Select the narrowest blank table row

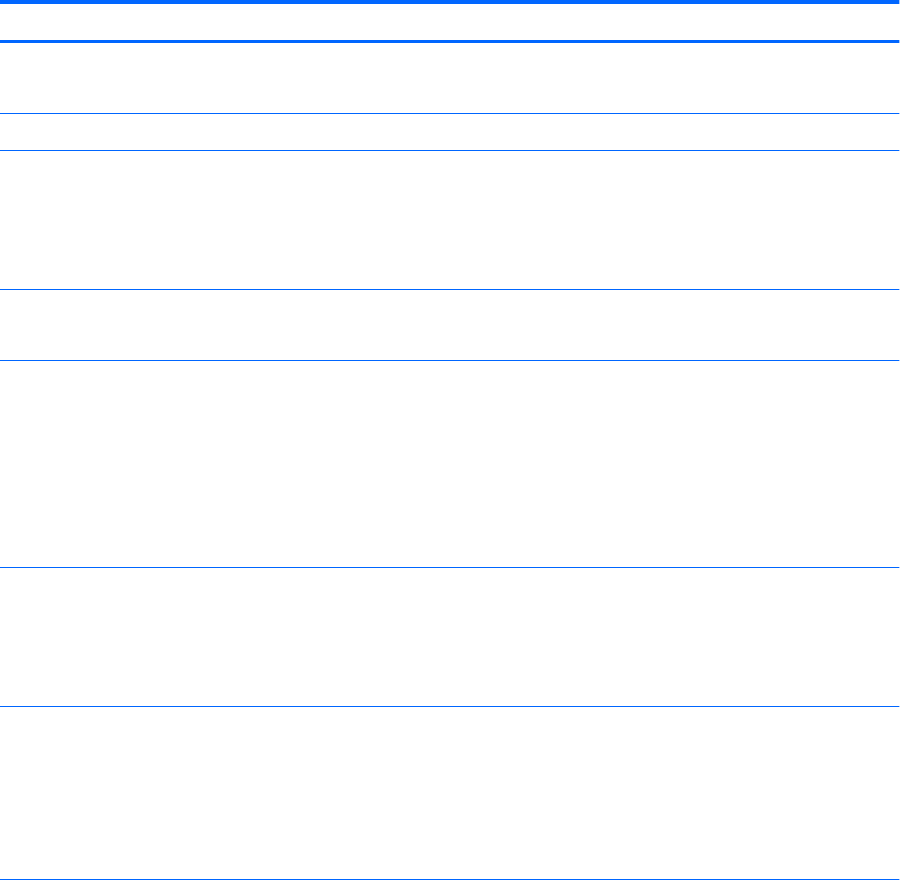point(450,132)
